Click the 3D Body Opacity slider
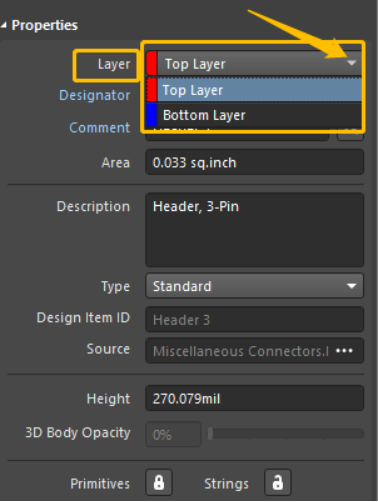378x502 pixels. coord(286,433)
